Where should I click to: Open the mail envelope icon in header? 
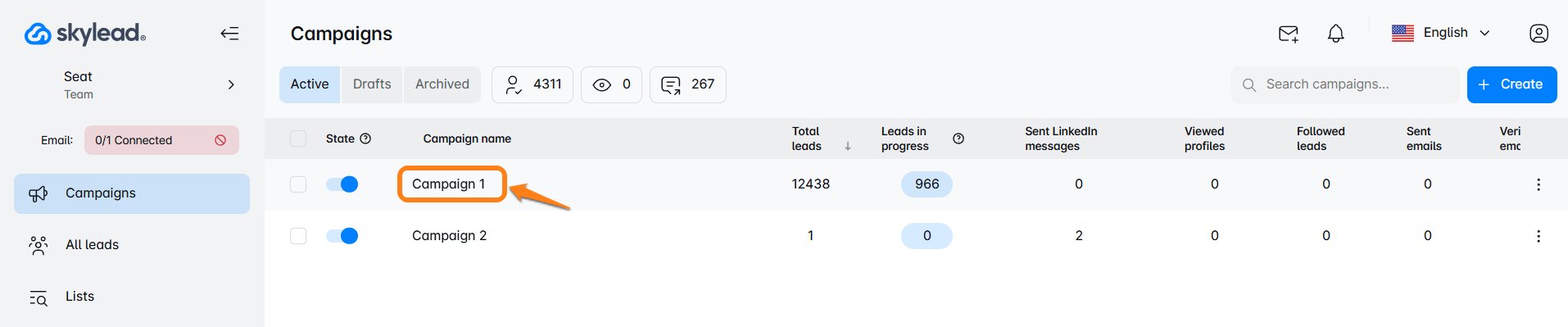[x=1289, y=34]
